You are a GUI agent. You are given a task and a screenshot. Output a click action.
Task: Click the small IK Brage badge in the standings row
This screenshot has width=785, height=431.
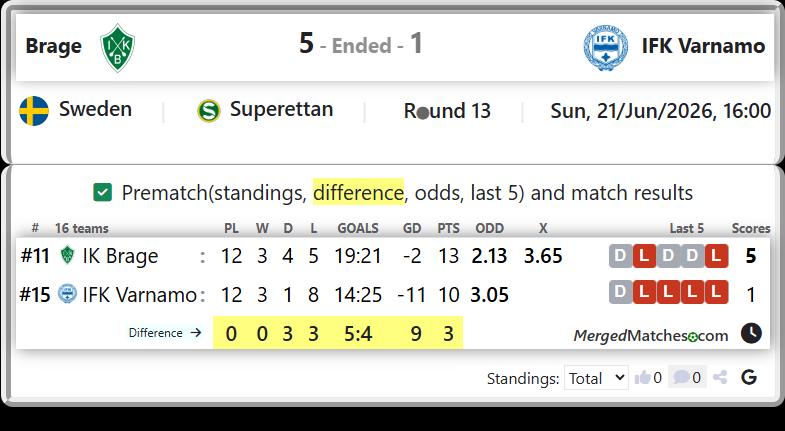tap(67, 255)
